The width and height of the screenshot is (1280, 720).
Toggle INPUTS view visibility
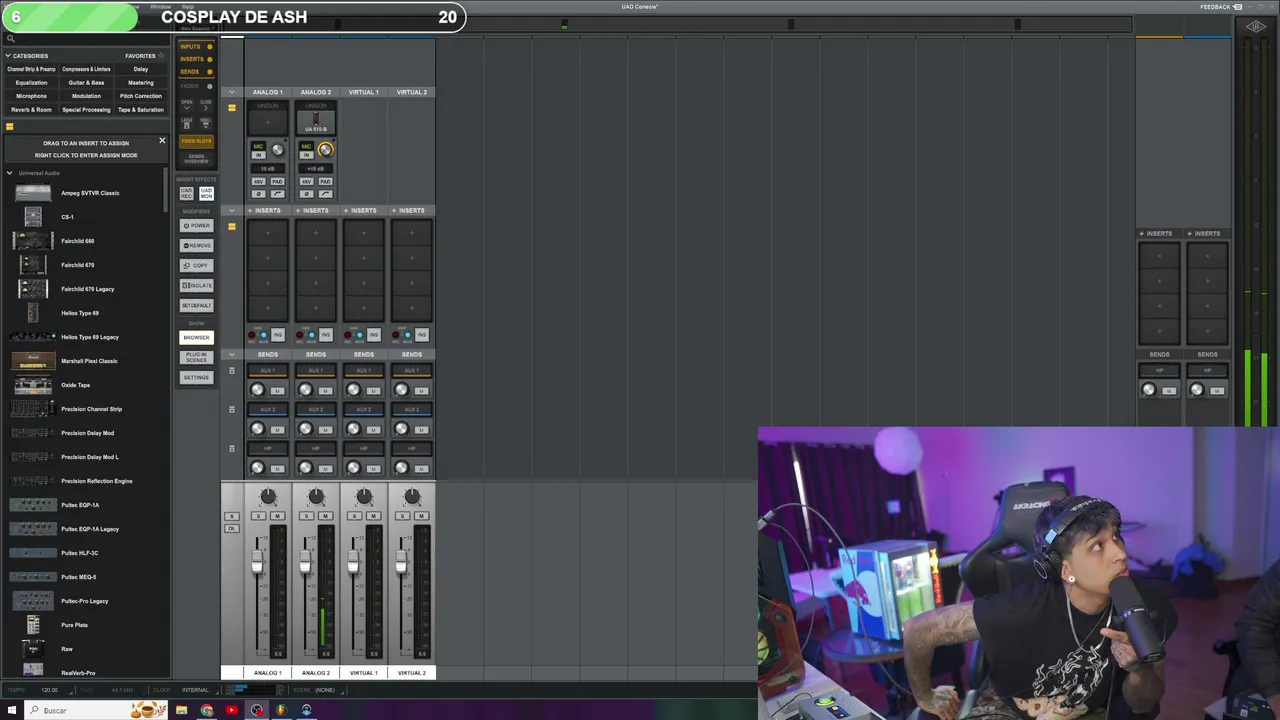point(196,47)
